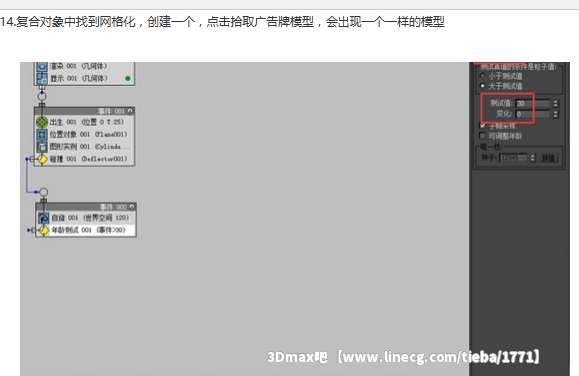Click the 渲染 001 render operator icon
Screen dimensions: 579x376
(42, 66)
